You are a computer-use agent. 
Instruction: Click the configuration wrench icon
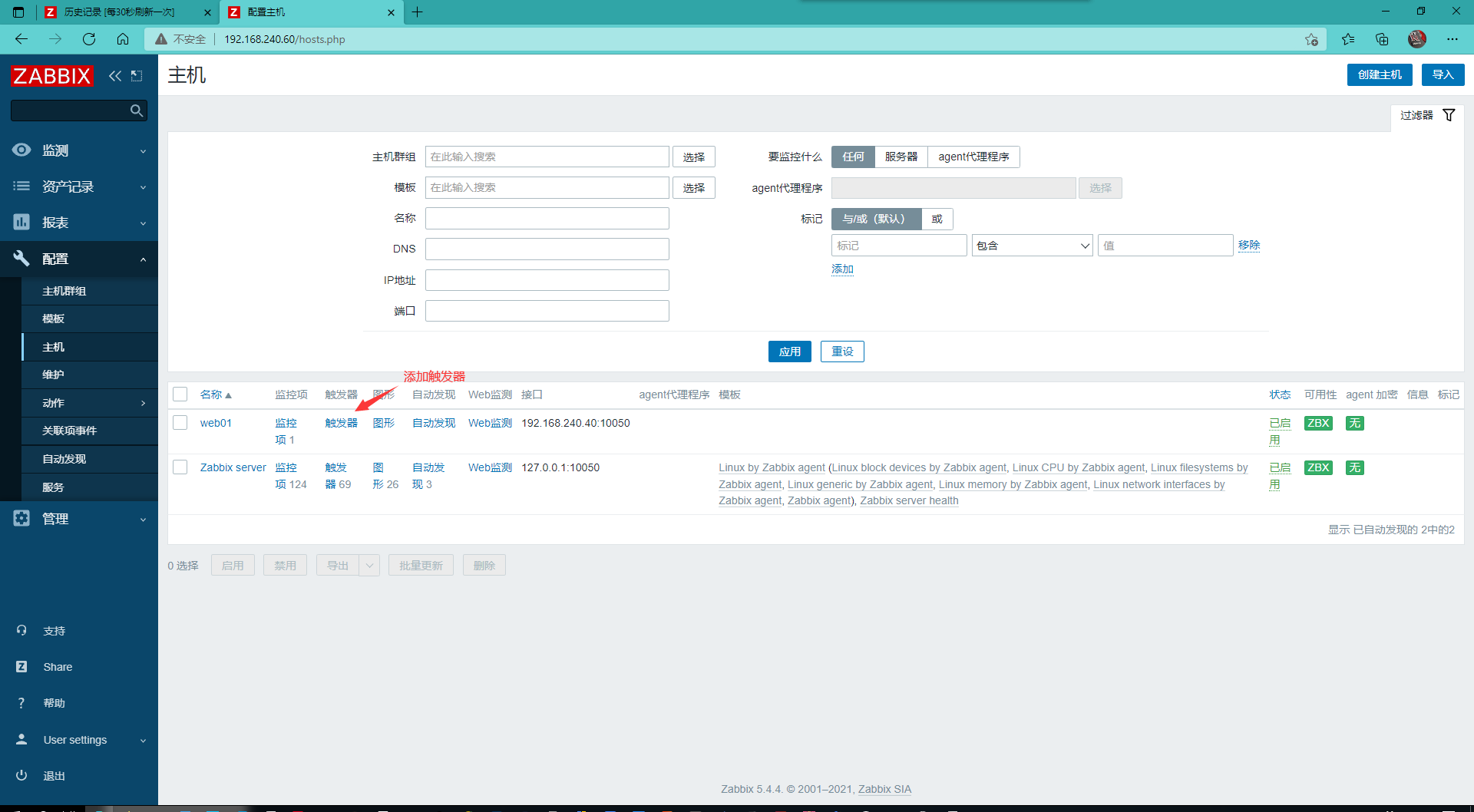click(x=21, y=258)
